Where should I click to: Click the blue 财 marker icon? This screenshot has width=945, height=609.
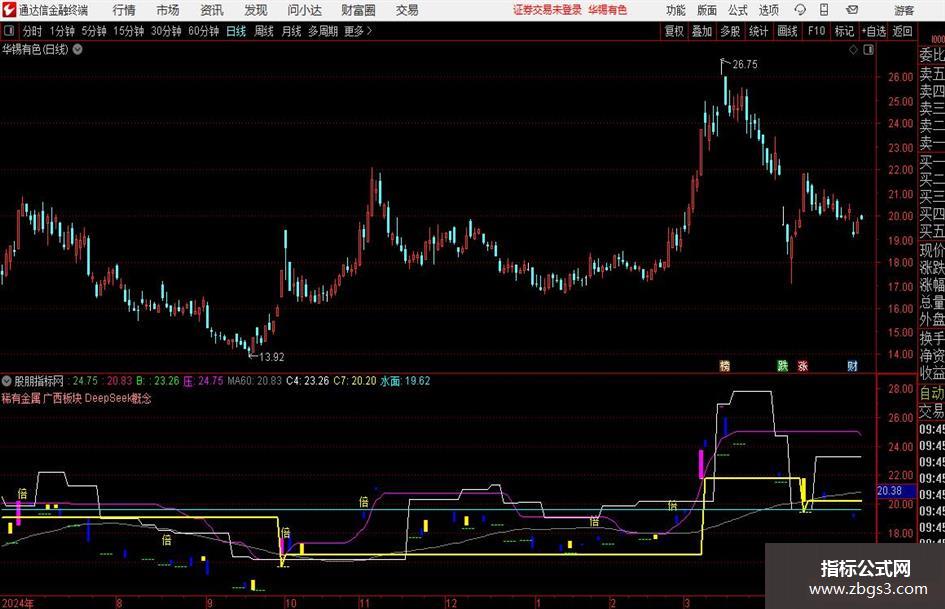852,366
